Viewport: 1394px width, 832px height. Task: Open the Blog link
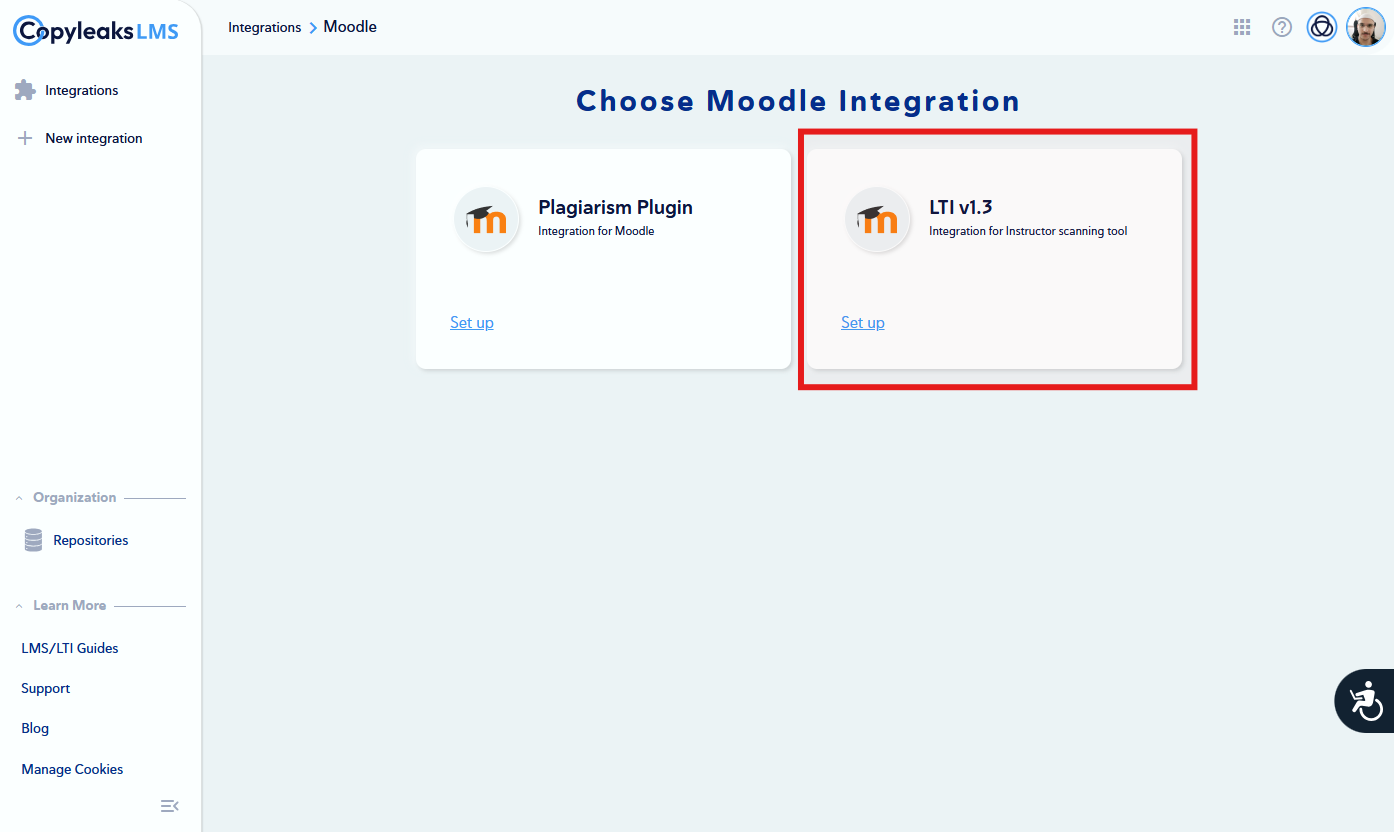point(35,728)
